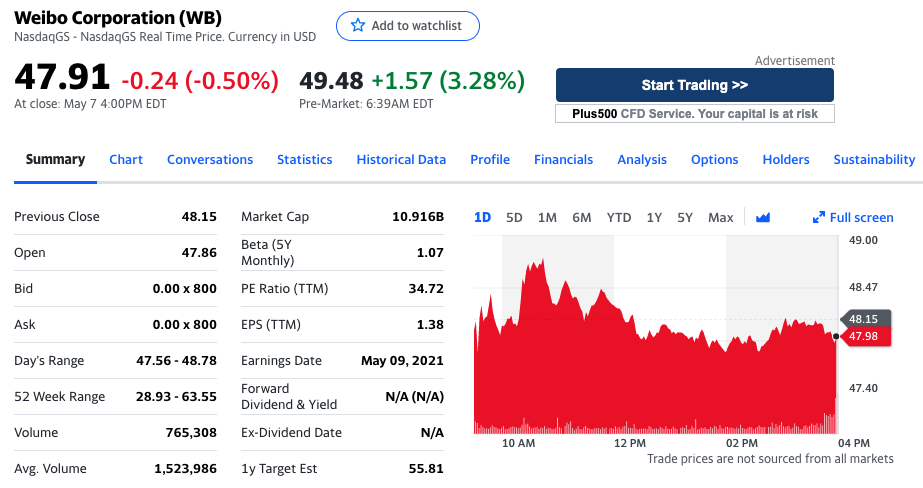Screen dimensions: 923x488
Task: Set chart range to 1M
Action: (547, 218)
